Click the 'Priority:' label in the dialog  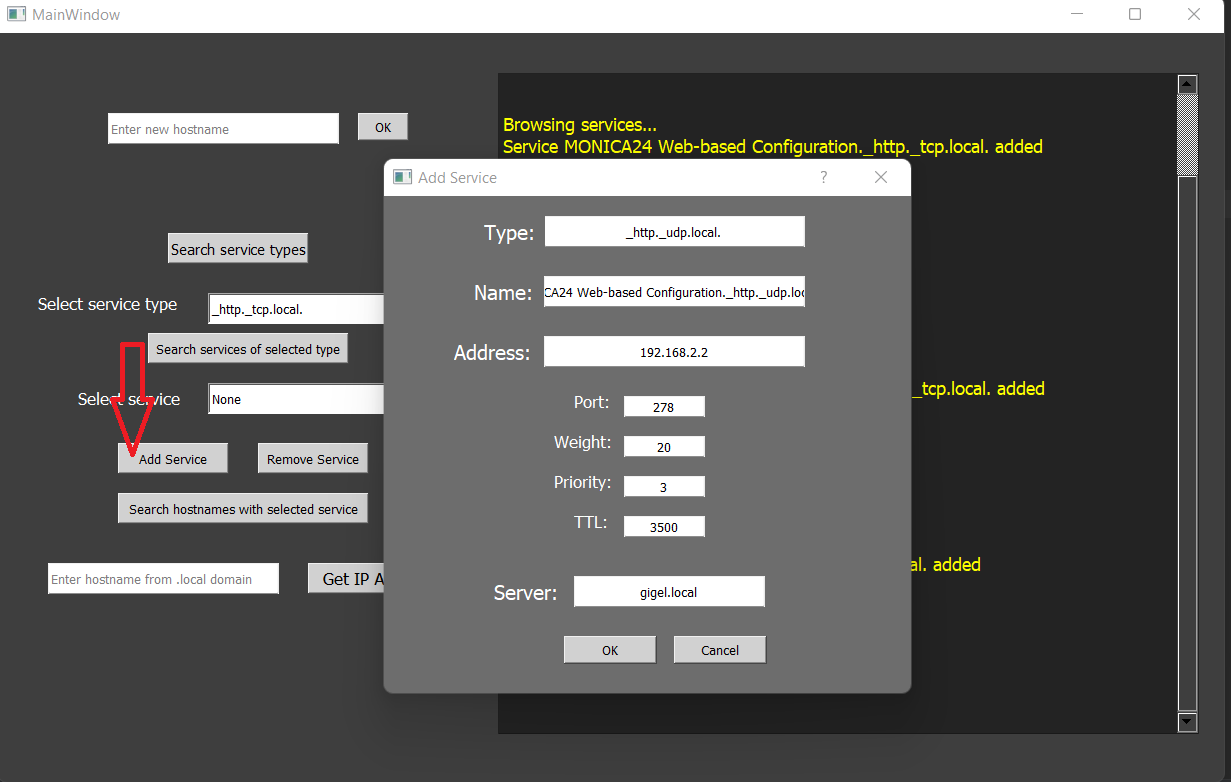tap(582, 482)
